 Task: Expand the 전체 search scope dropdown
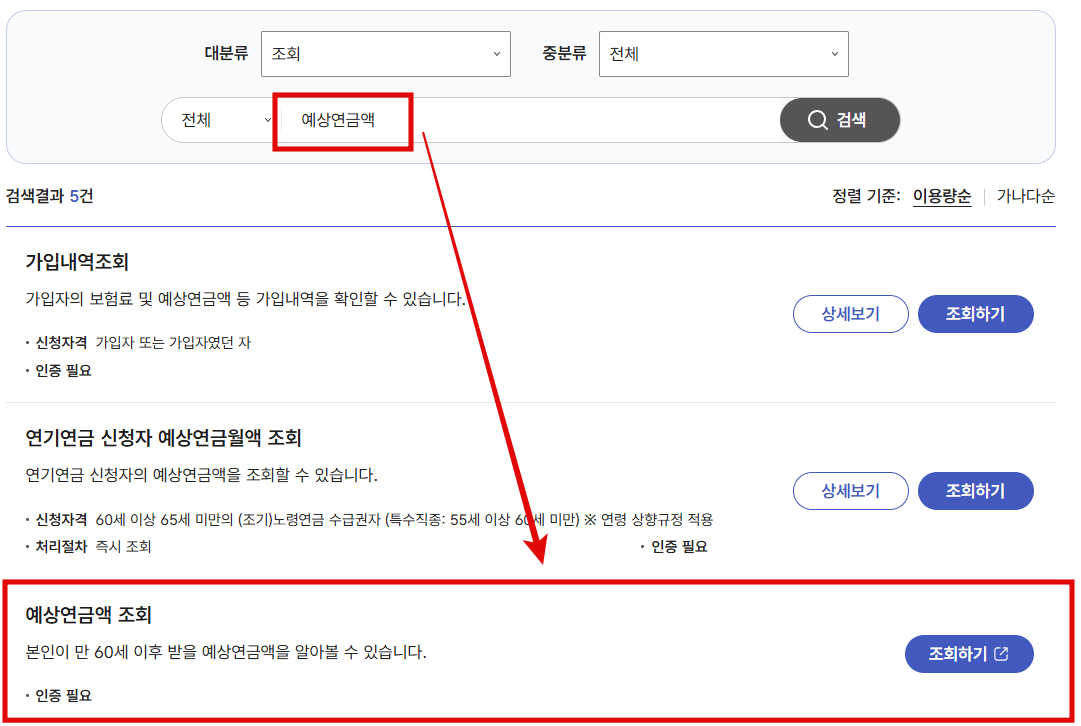pos(217,119)
